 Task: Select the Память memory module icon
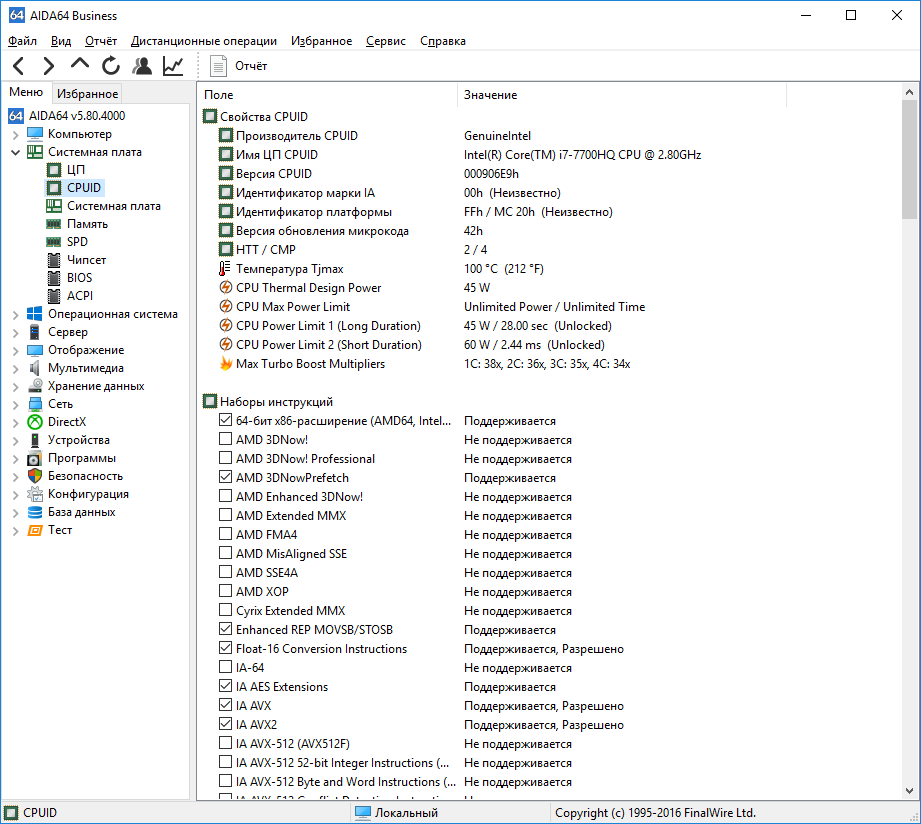[x=53, y=224]
